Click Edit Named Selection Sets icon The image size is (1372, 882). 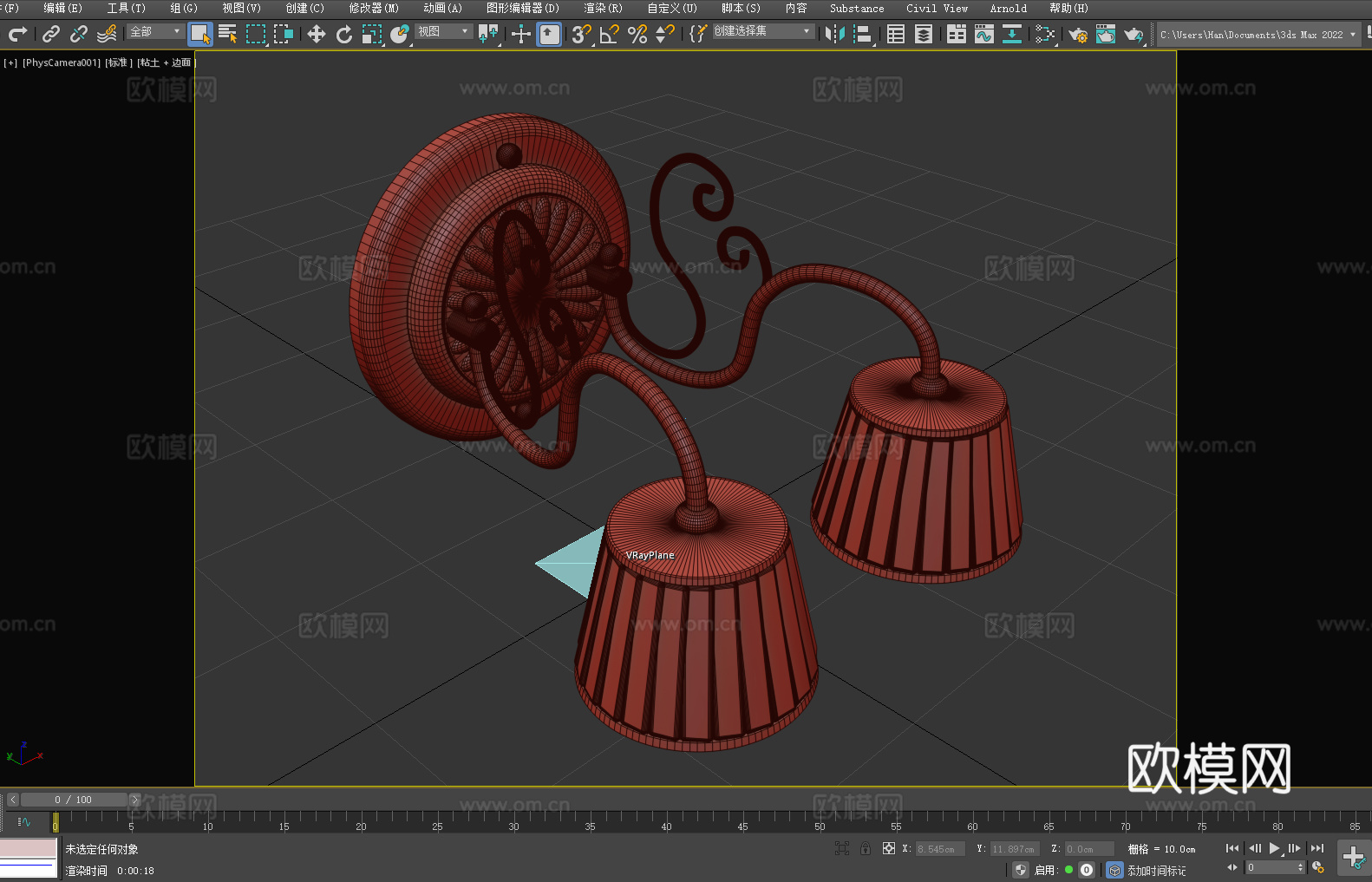coord(698,34)
